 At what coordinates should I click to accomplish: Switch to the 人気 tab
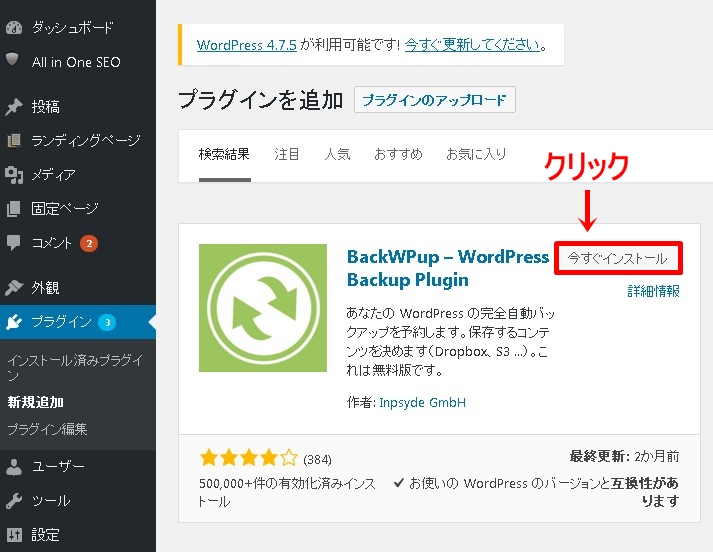click(x=337, y=154)
